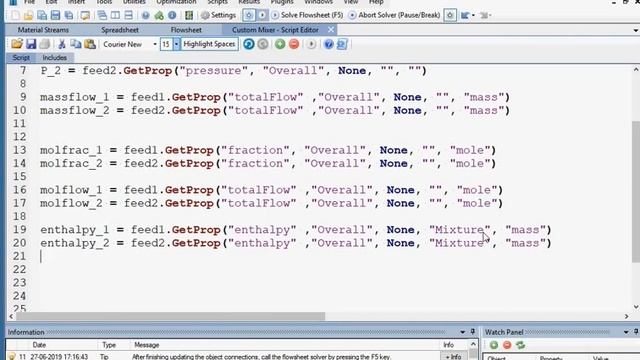The image size is (640, 360).
Task: Switch to Spreadsheet tab
Action: click(x=120, y=30)
